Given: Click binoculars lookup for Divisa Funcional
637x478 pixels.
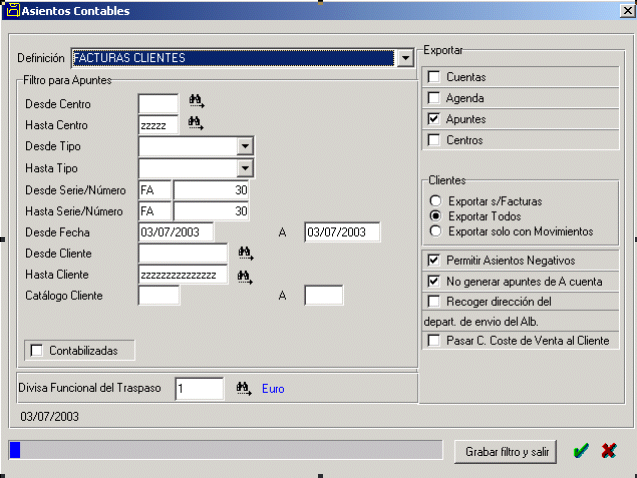Looking at the screenshot, I should coord(244,388).
